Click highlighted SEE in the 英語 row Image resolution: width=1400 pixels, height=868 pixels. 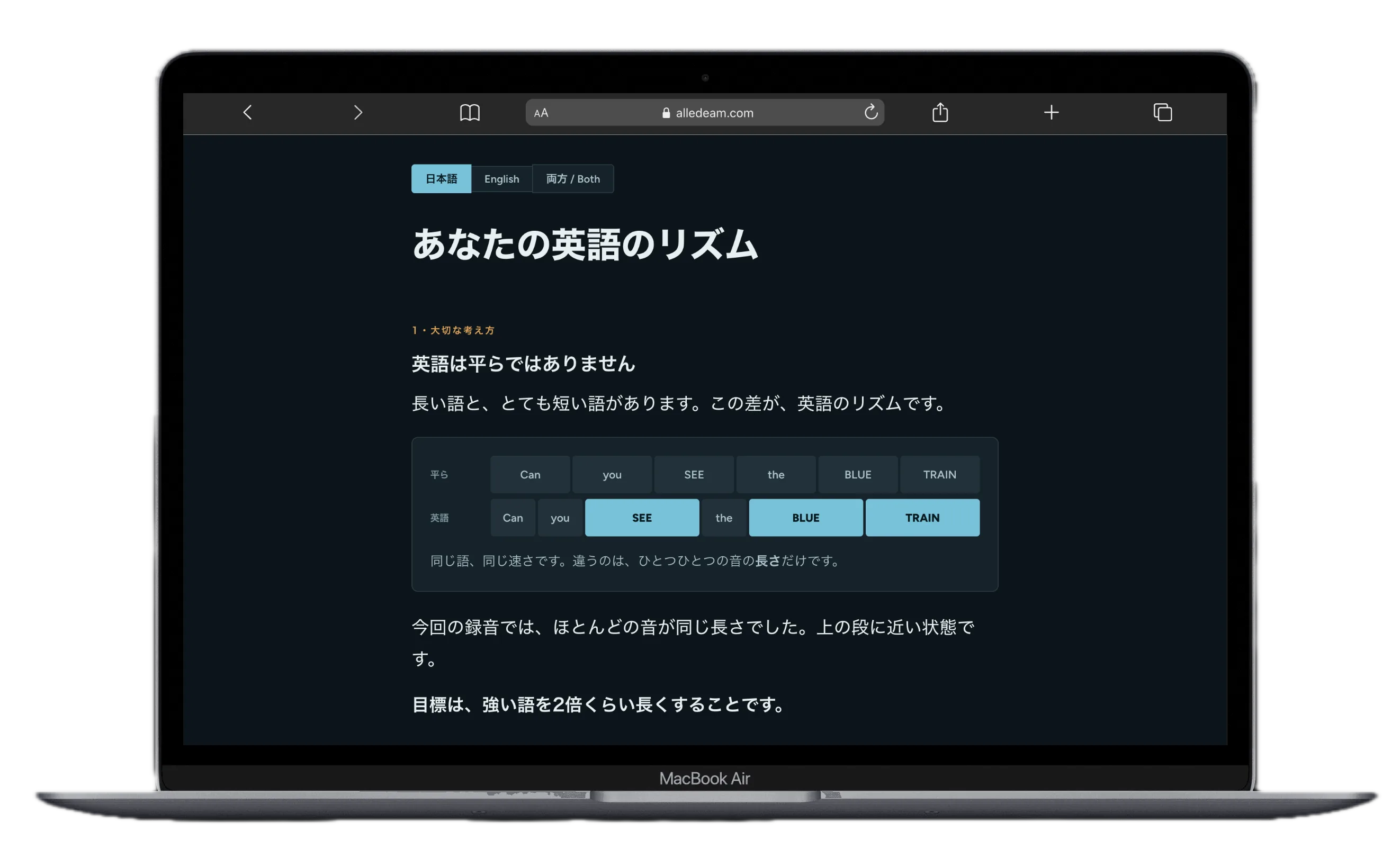642,517
